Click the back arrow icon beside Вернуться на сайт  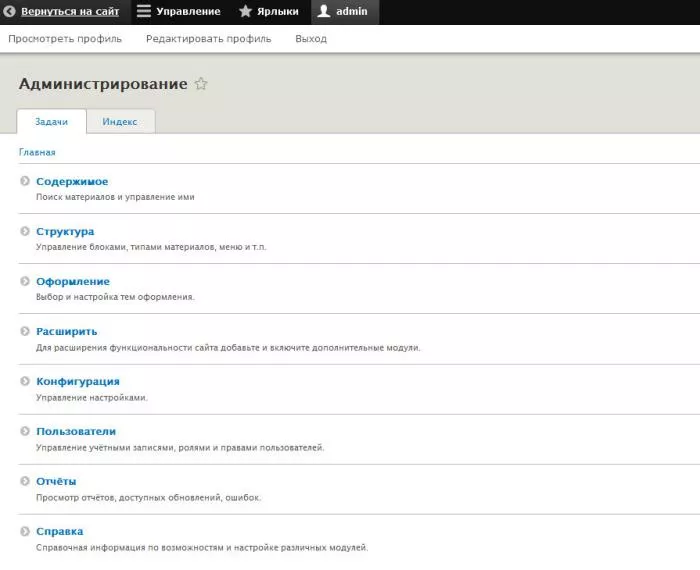pyautogui.click(x=9, y=11)
